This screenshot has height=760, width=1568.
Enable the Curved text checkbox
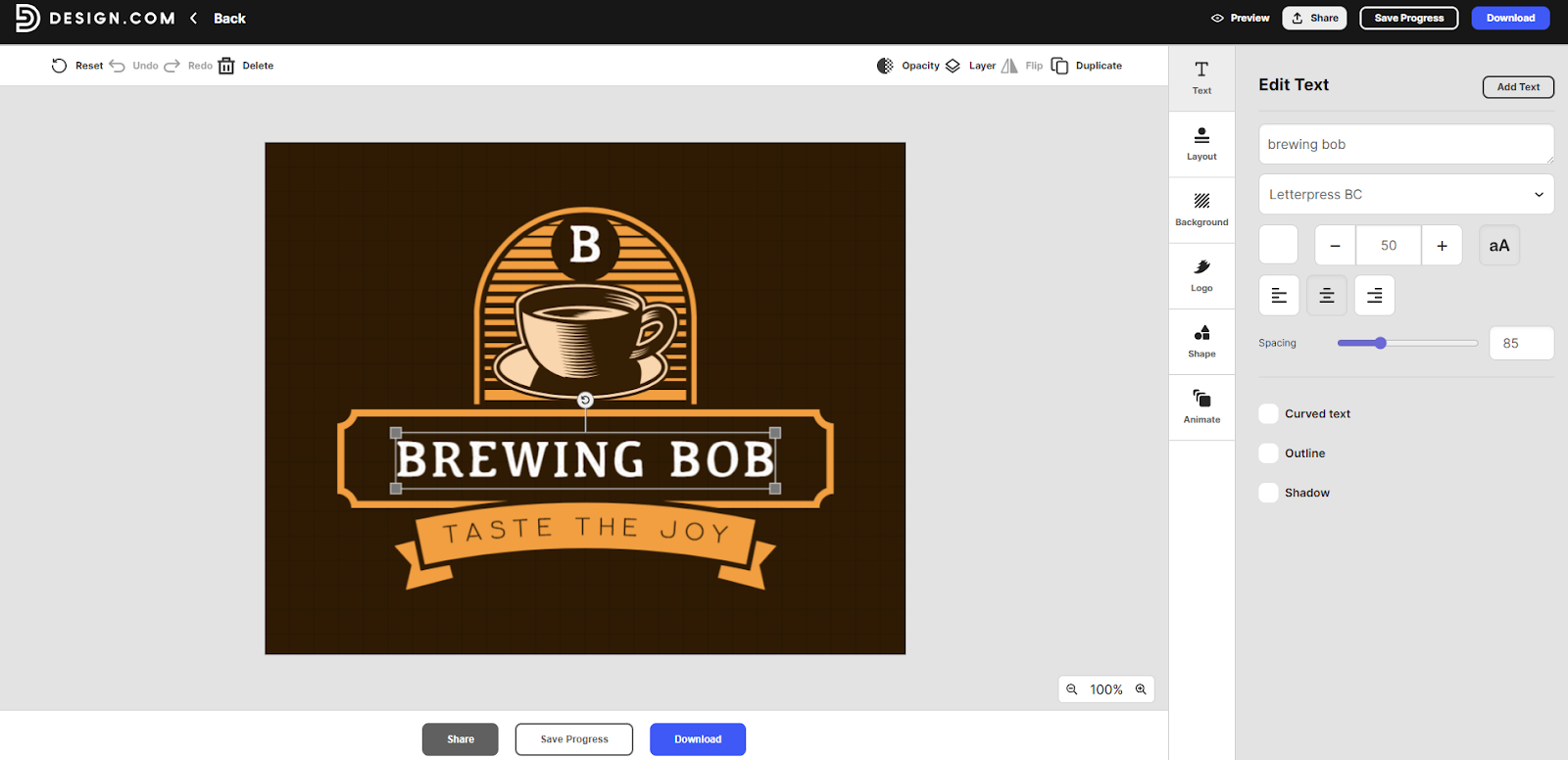(1268, 413)
